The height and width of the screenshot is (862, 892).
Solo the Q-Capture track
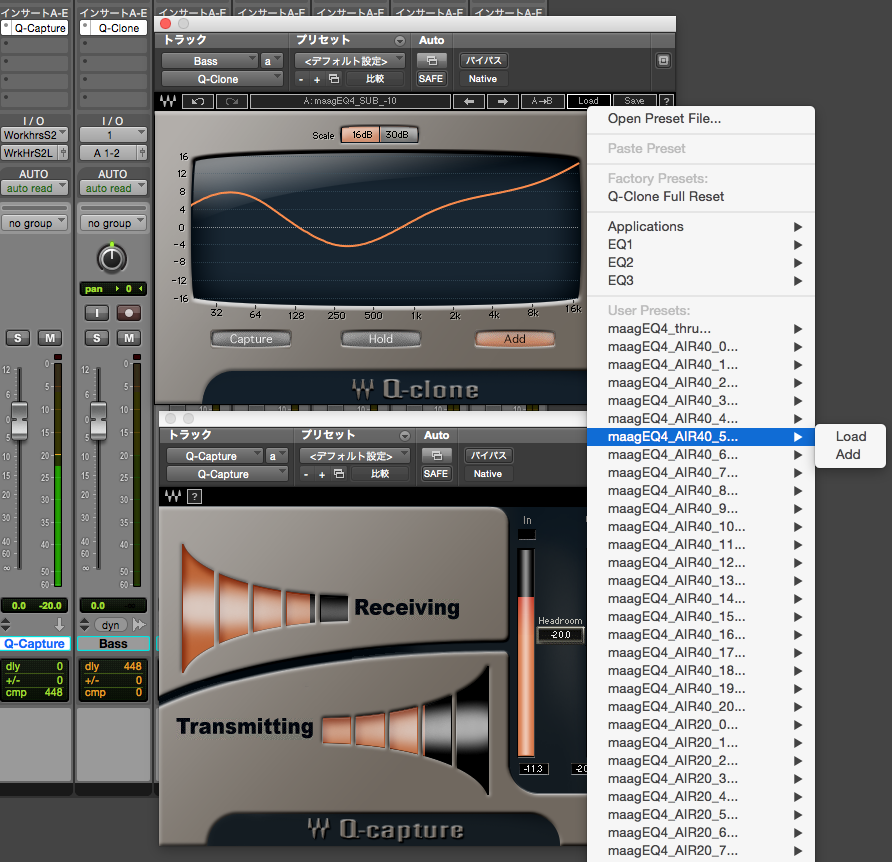(18, 338)
